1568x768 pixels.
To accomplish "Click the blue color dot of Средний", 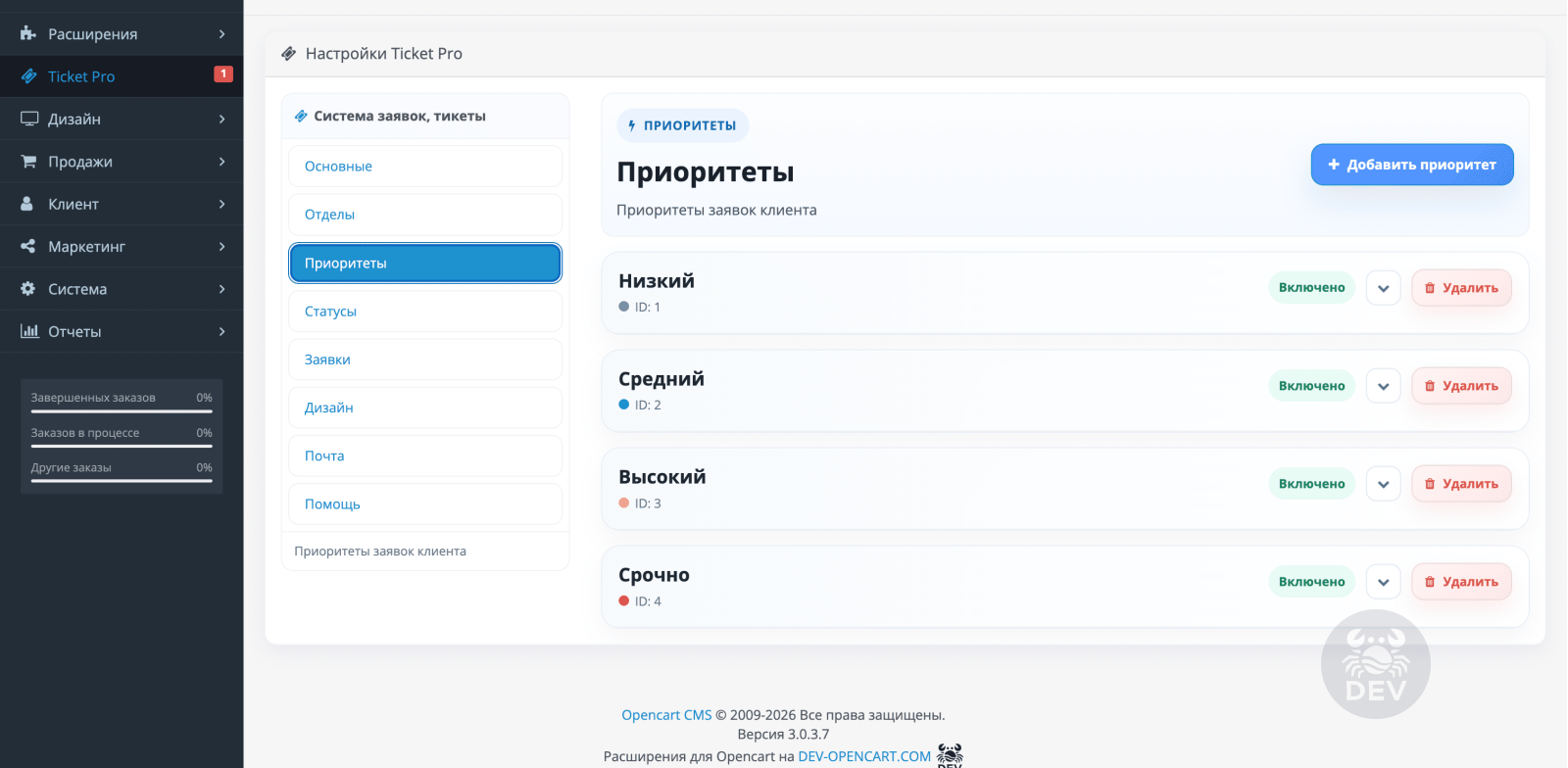I will pos(623,405).
